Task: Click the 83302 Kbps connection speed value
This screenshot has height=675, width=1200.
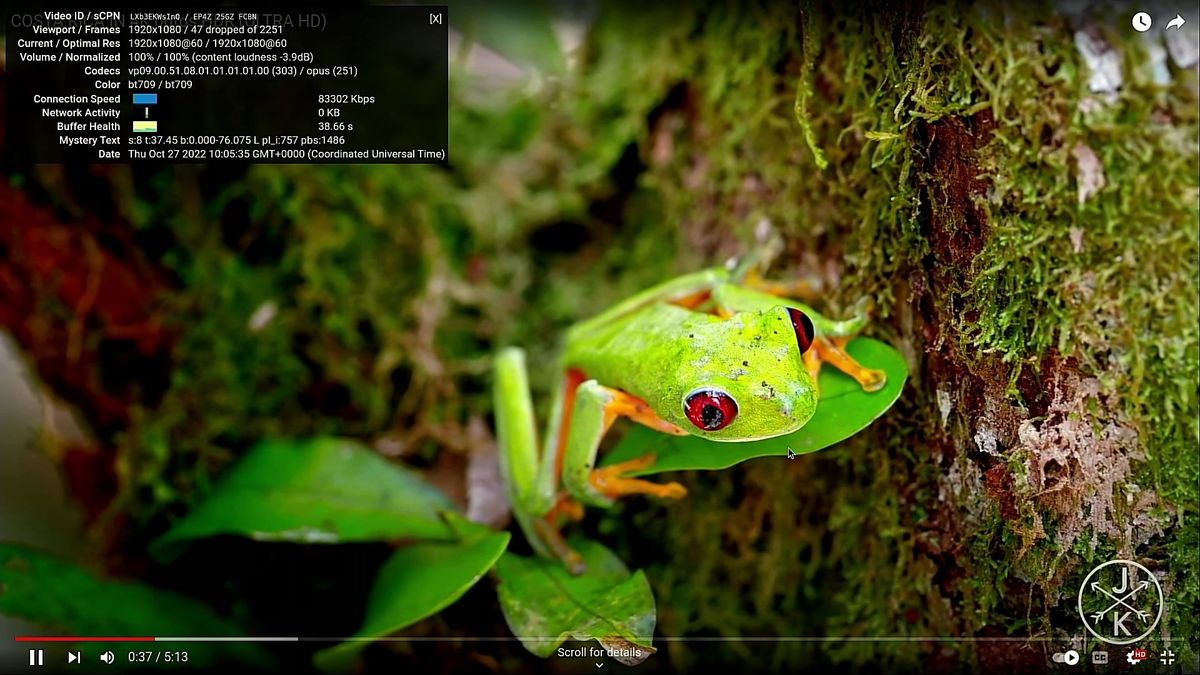Action: 346,99
